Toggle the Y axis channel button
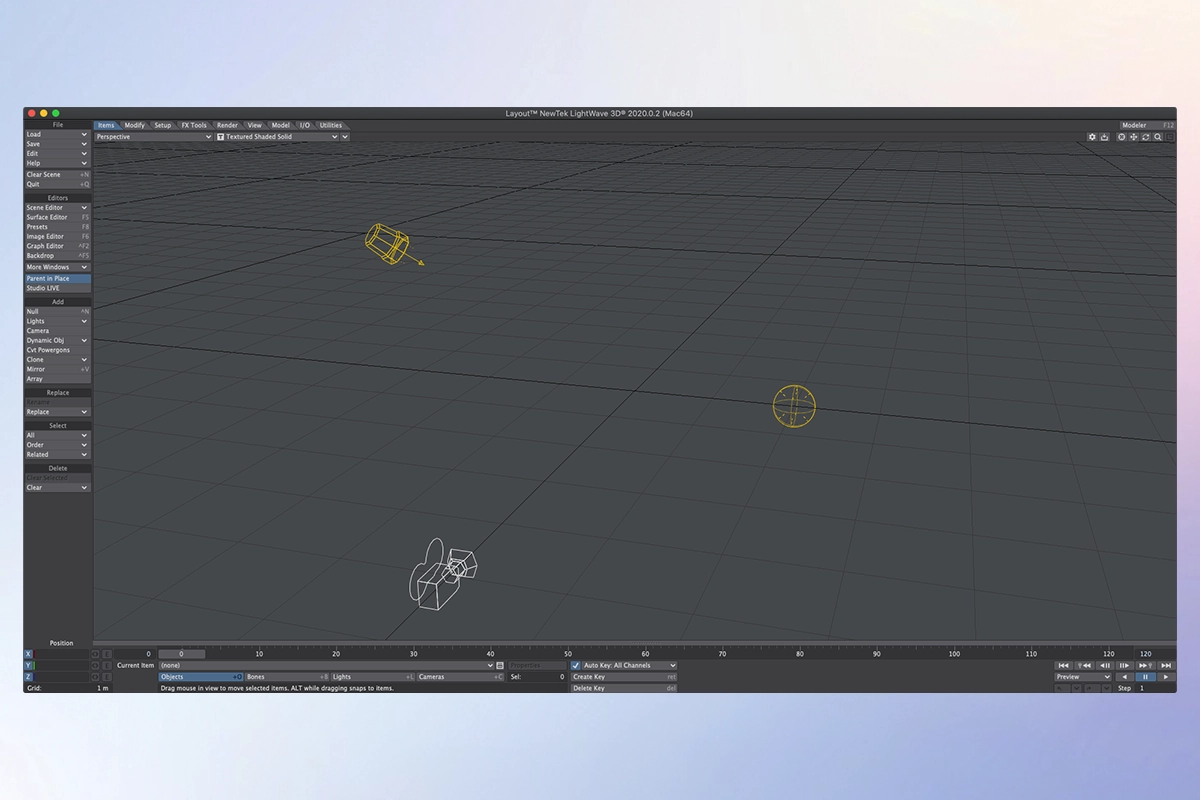The image size is (1200, 800). [x=29, y=665]
